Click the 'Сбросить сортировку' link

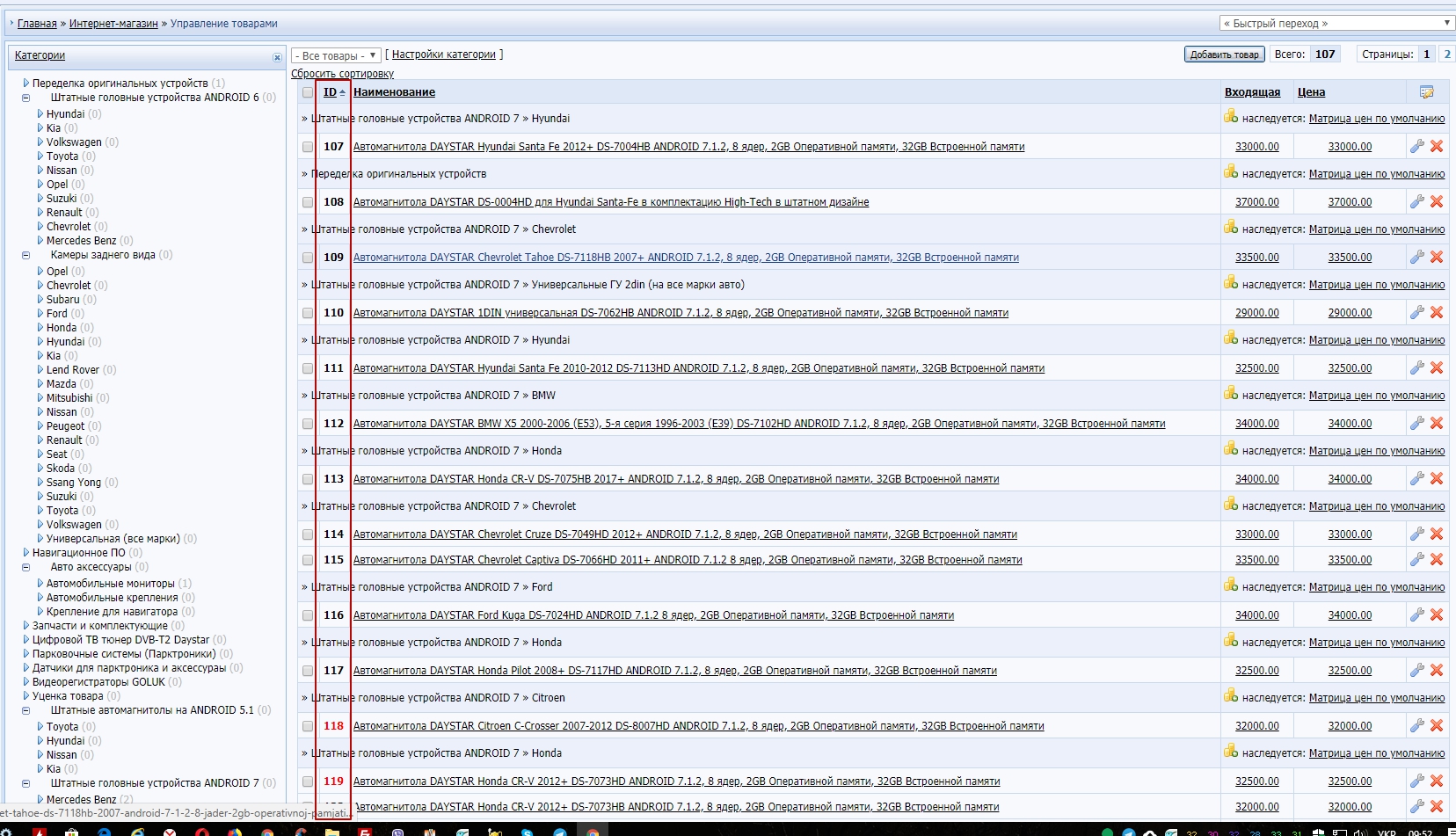(x=342, y=74)
